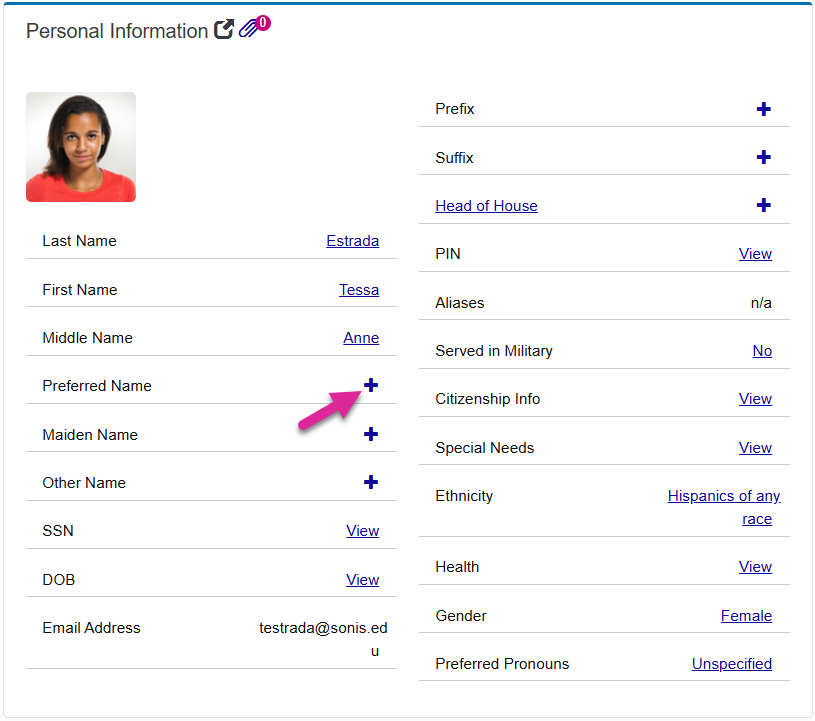View the SSN

coord(362,531)
